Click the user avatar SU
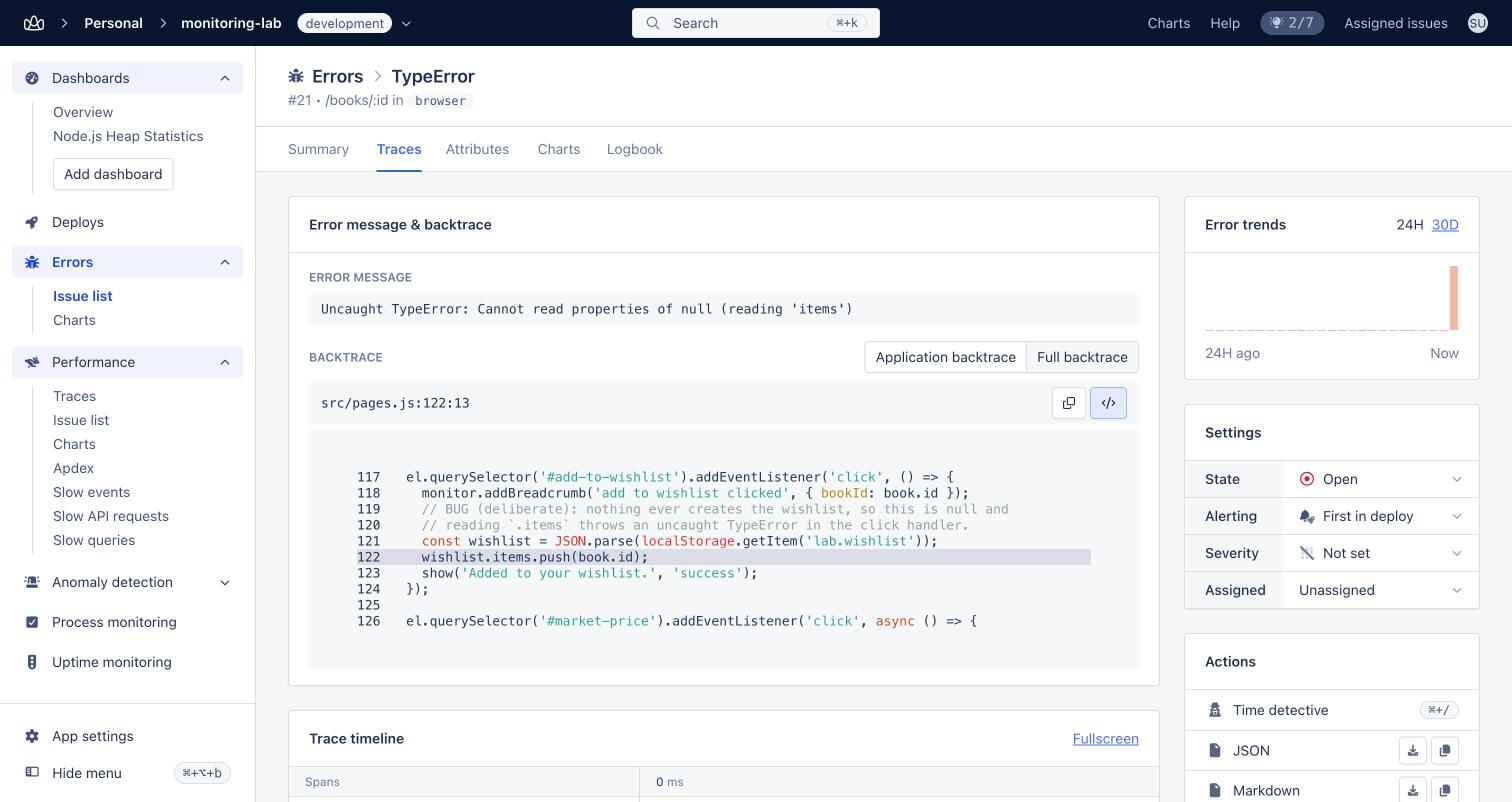This screenshot has height=802, width=1512. (x=1477, y=23)
